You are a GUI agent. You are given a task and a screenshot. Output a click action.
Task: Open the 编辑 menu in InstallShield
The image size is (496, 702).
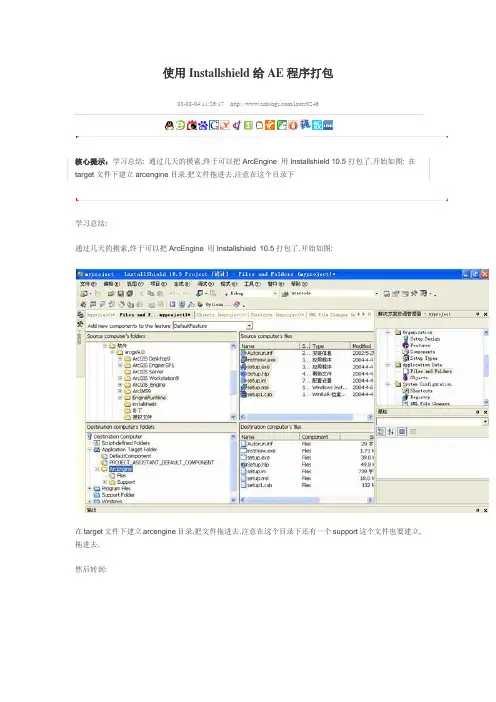coord(111,284)
